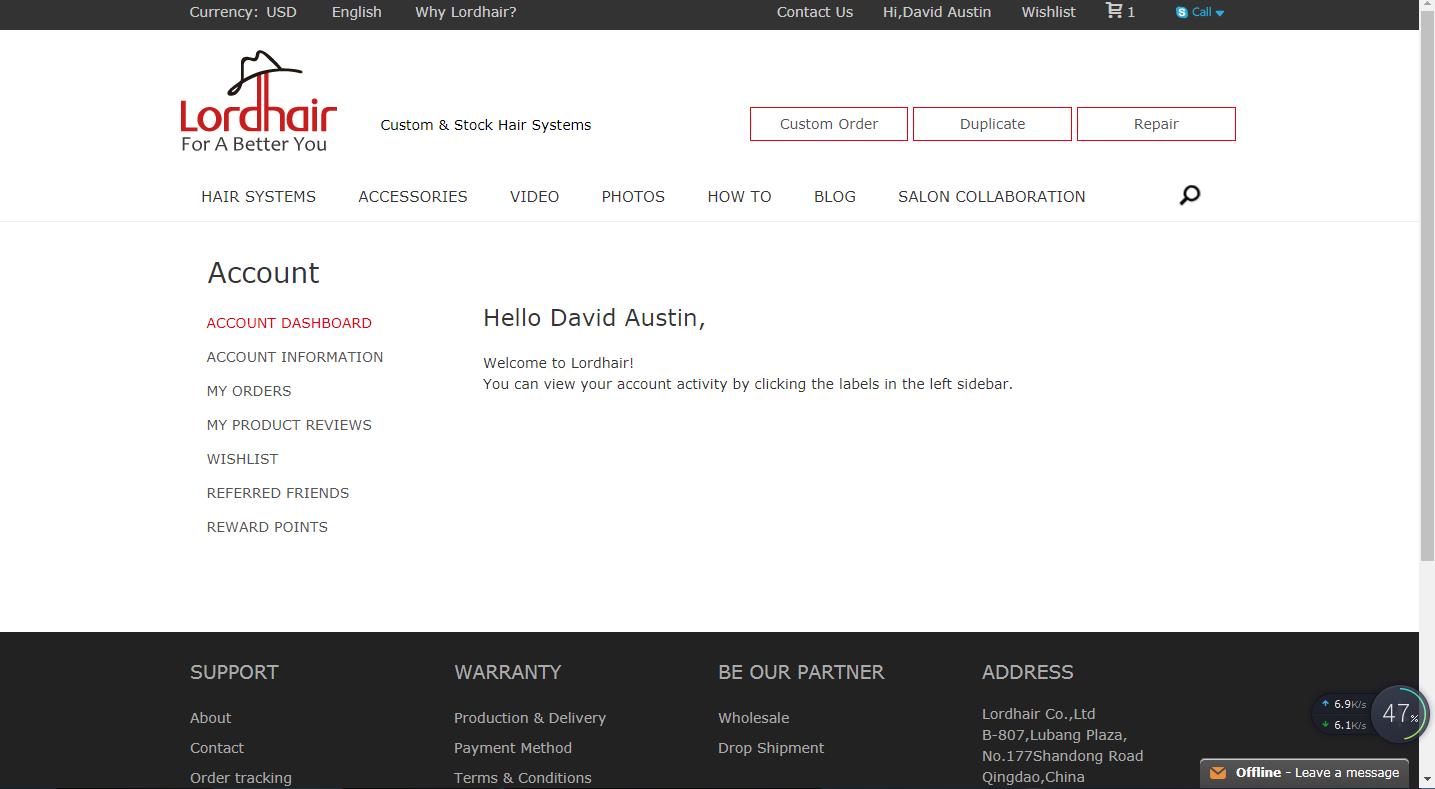The width and height of the screenshot is (1435, 789).
Task: Click Custom & Stock Hair Systems text
Action: pos(486,125)
